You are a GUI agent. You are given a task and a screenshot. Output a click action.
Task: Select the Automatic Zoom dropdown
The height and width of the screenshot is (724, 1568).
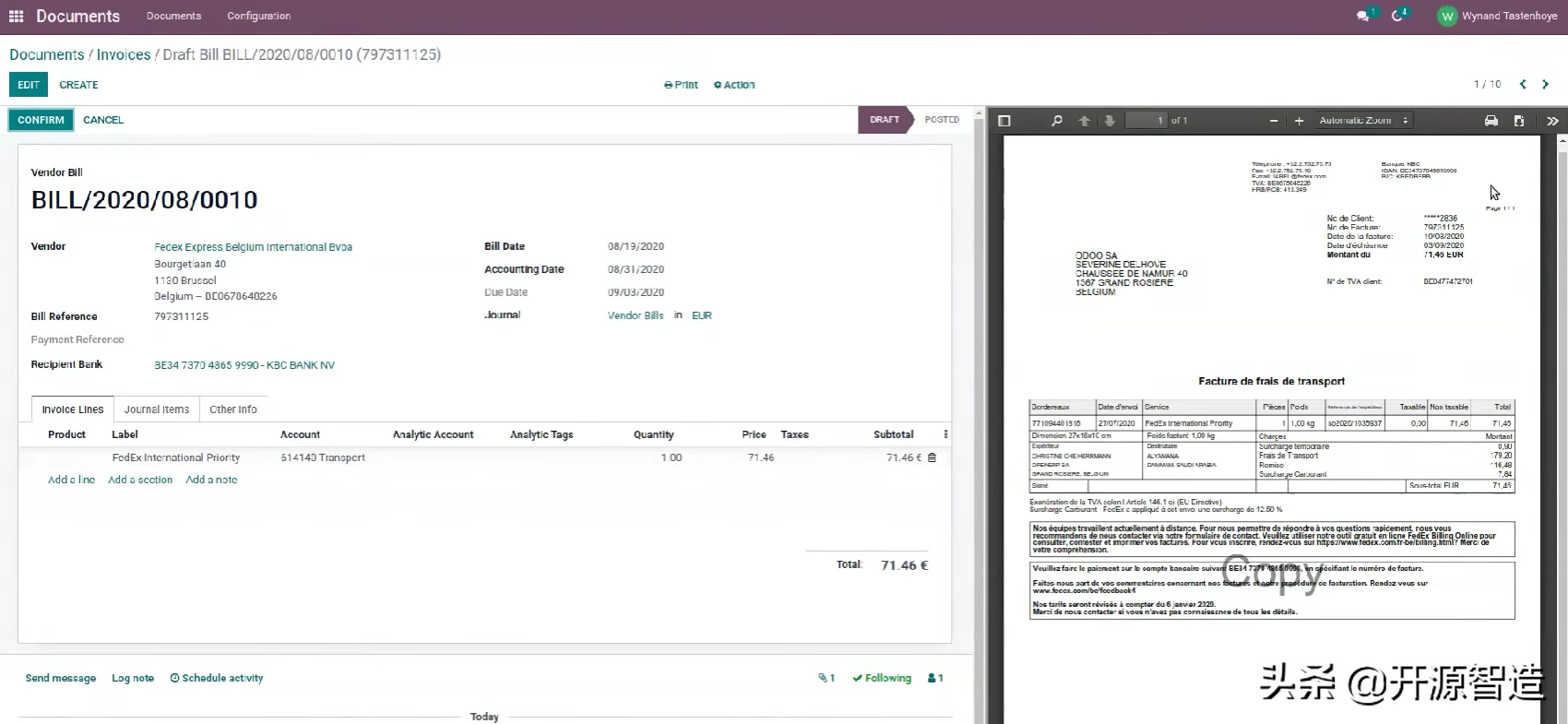point(1363,121)
